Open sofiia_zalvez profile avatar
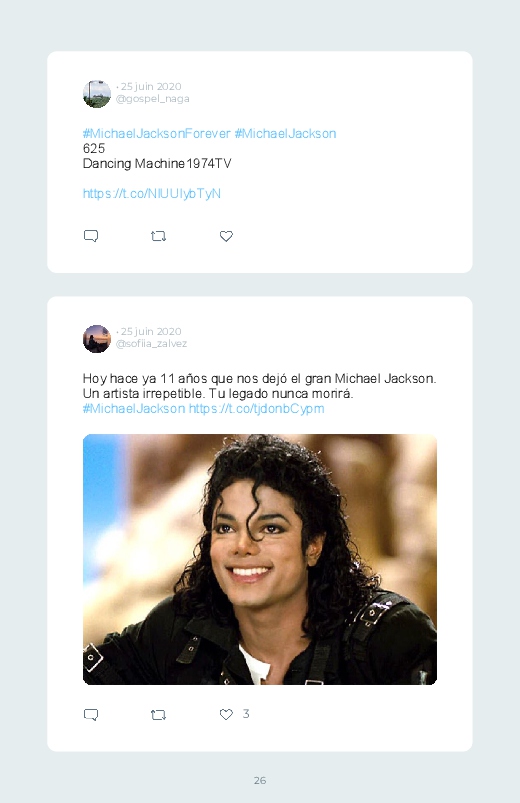Screen dimensions: 520x803 97,339
